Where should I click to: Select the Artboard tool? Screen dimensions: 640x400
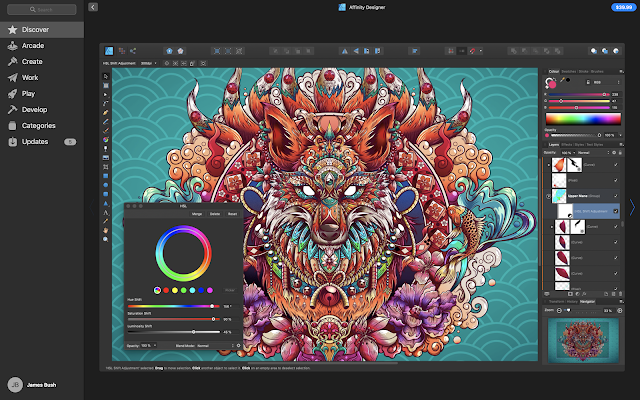tap(106, 85)
